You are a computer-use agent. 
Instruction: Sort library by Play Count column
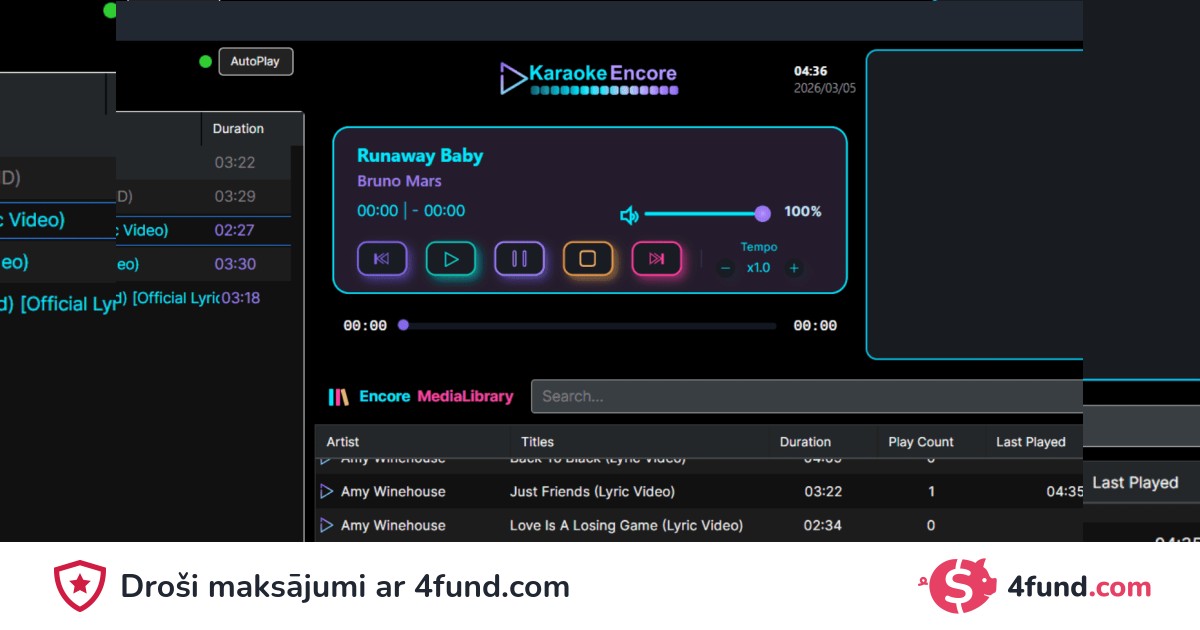pos(921,442)
